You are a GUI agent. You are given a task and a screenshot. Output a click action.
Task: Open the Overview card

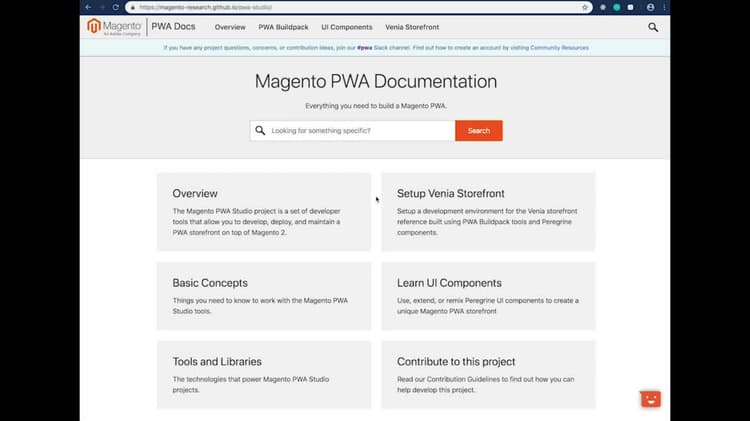[x=264, y=212]
